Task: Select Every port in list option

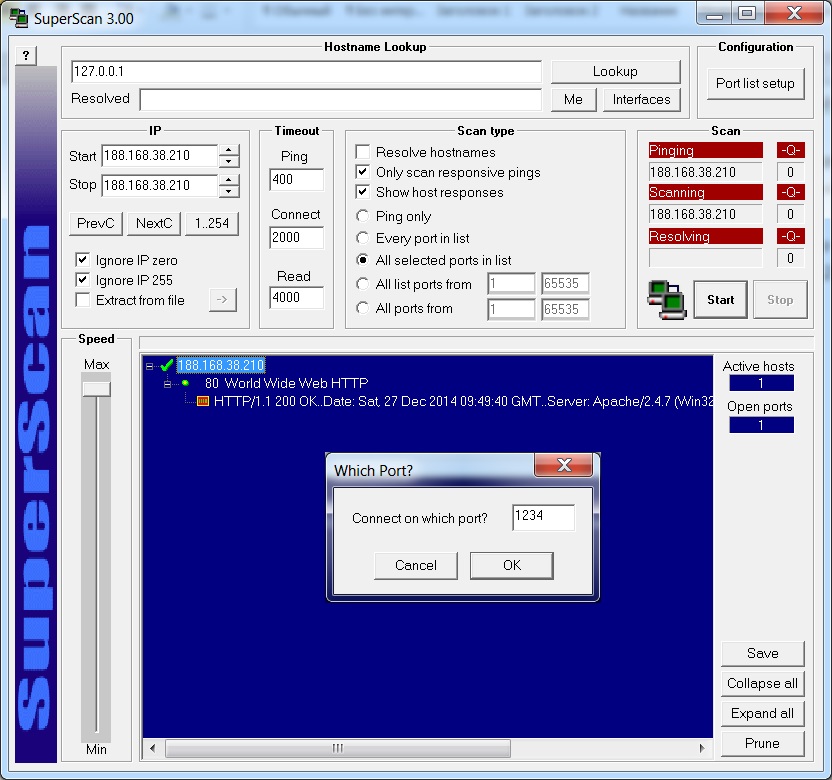Action: 362,238
